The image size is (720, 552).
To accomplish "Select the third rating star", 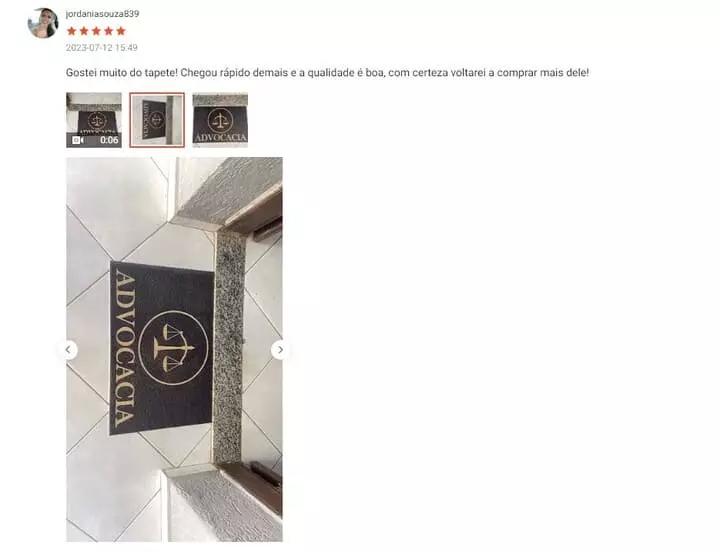I will 96,31.
